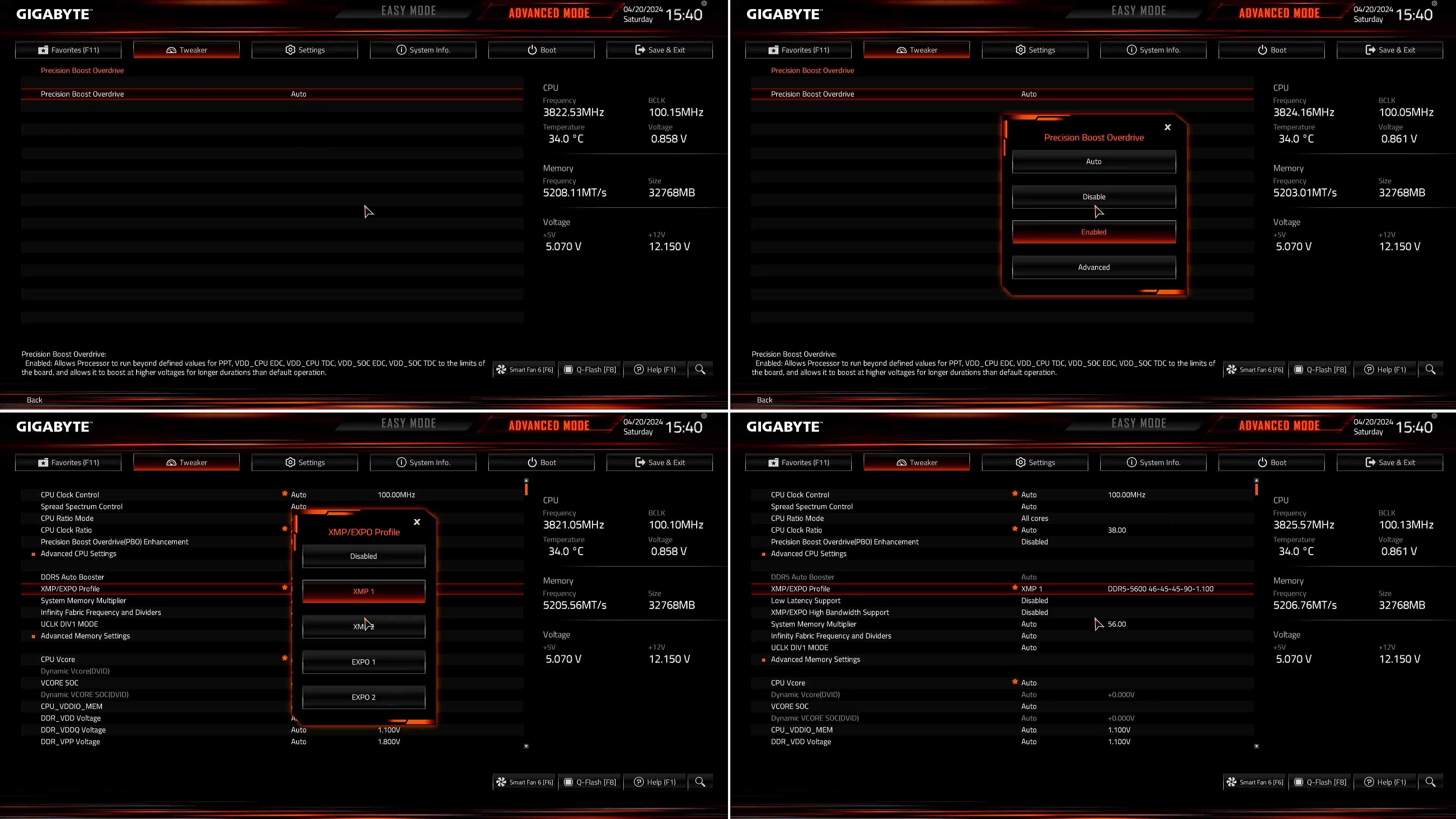
Task: Select EXPO 1 in the XMP/EXPO Profile popup
Action: pyautogui.click(x=363, y=662)
